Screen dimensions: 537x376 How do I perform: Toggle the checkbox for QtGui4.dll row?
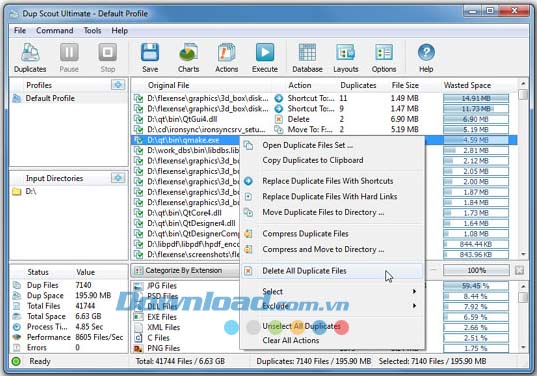click(138, 119)
